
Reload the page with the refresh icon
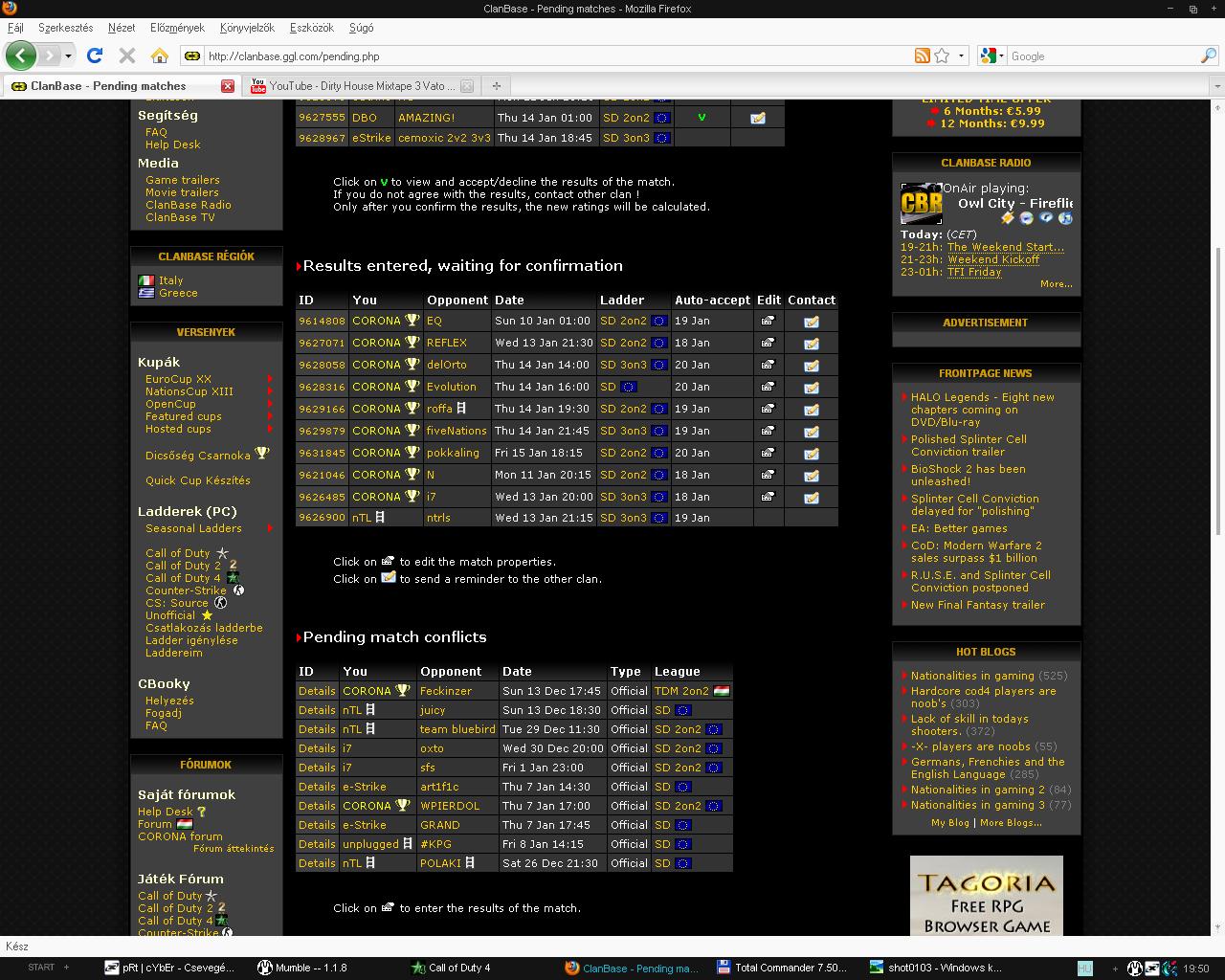[x=94, y=56]
